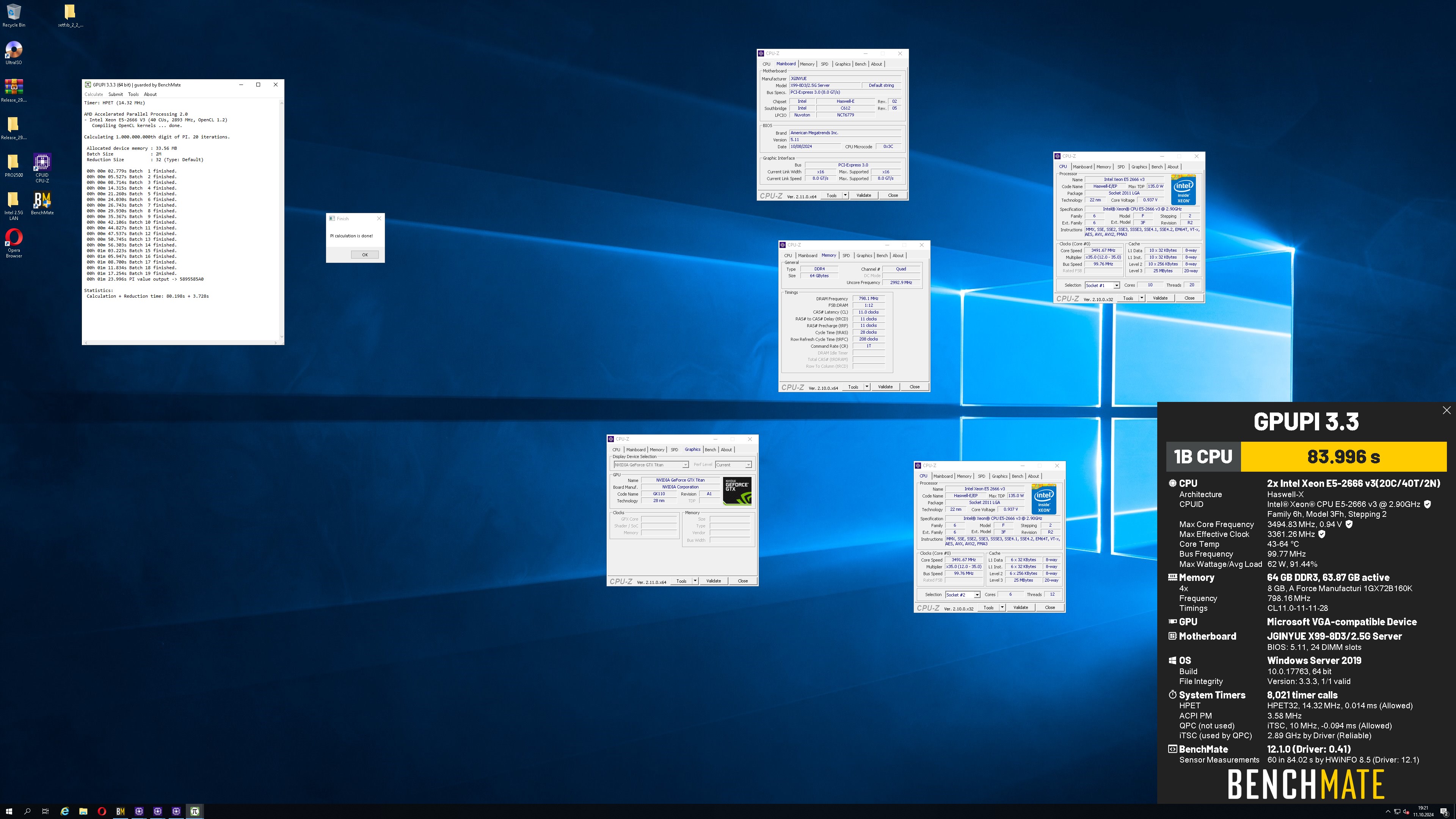Close the BenchMate GPUPI result overlay
The image size is (1456, 819).
[x=1447, y=410]
